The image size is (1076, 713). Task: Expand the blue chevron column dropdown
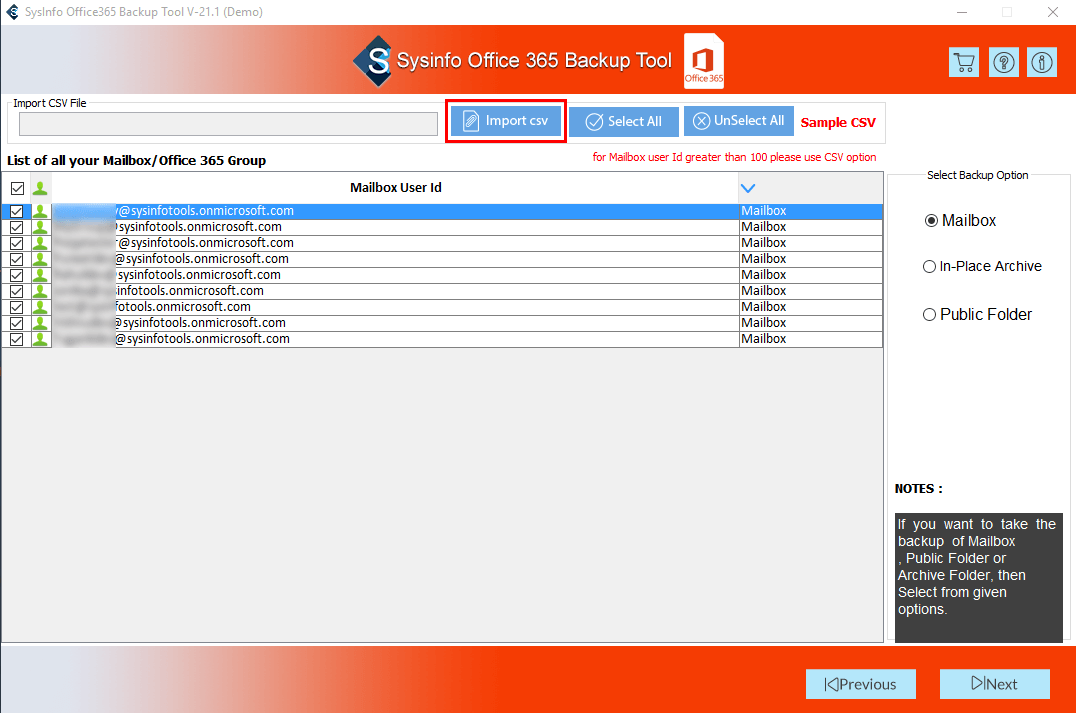point(747,188)
